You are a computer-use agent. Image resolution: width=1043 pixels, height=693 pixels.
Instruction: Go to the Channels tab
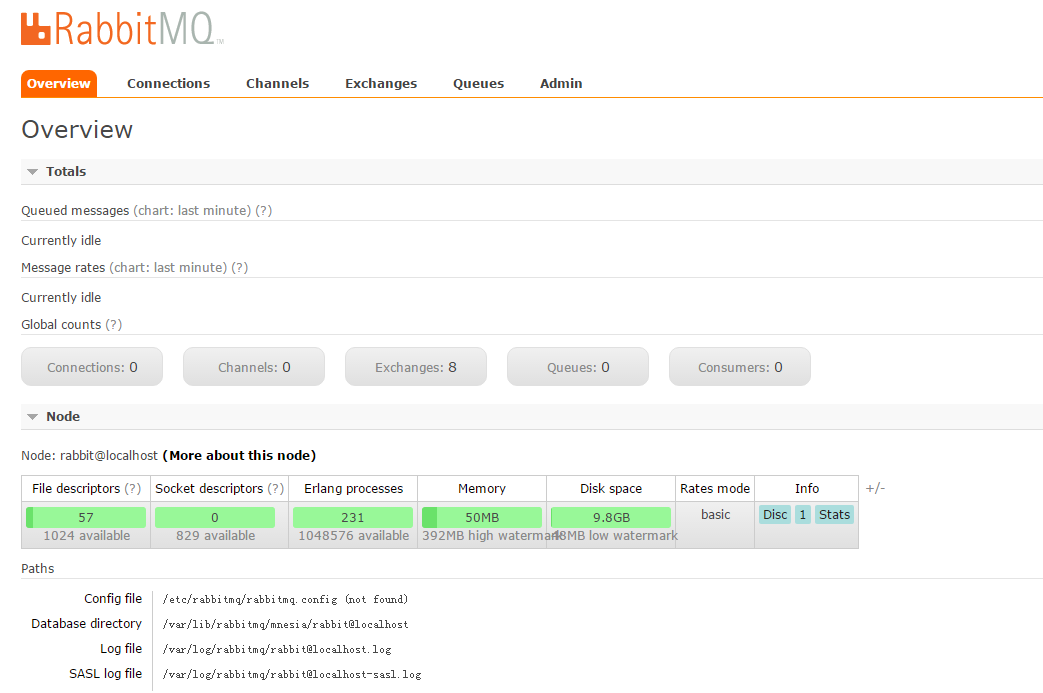coord(277,84)
